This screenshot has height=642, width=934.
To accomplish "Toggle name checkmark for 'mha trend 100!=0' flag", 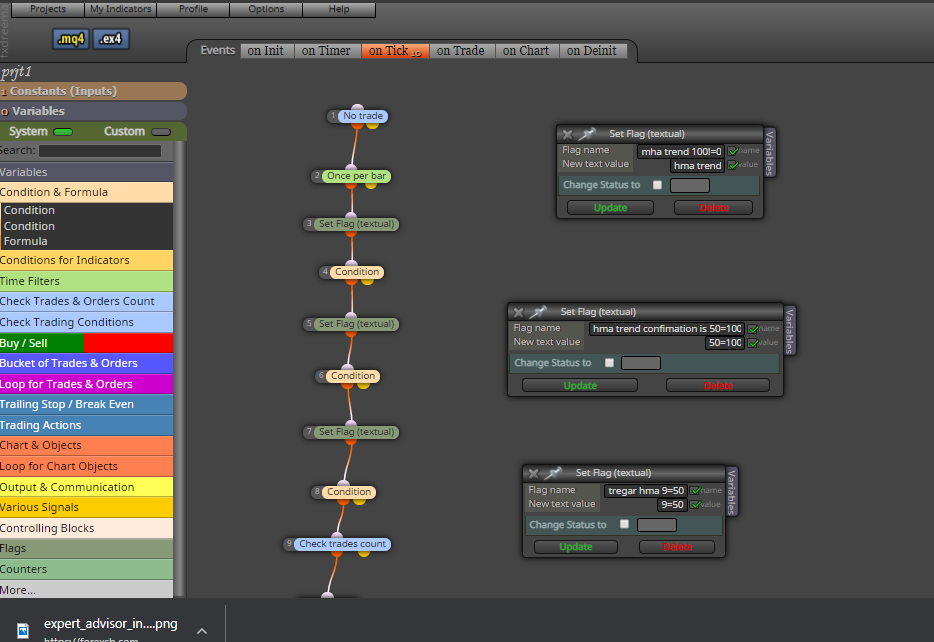I will pyautogui.click(x=734, y=151).
